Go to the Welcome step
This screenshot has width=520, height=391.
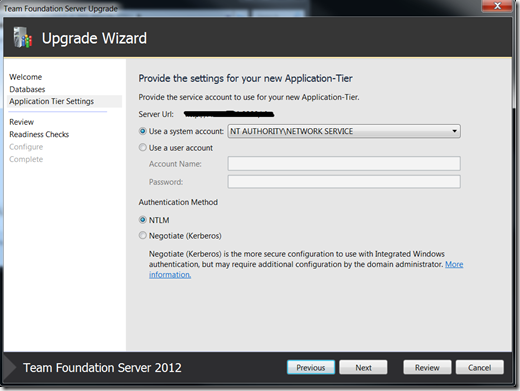tap(26, 77)
